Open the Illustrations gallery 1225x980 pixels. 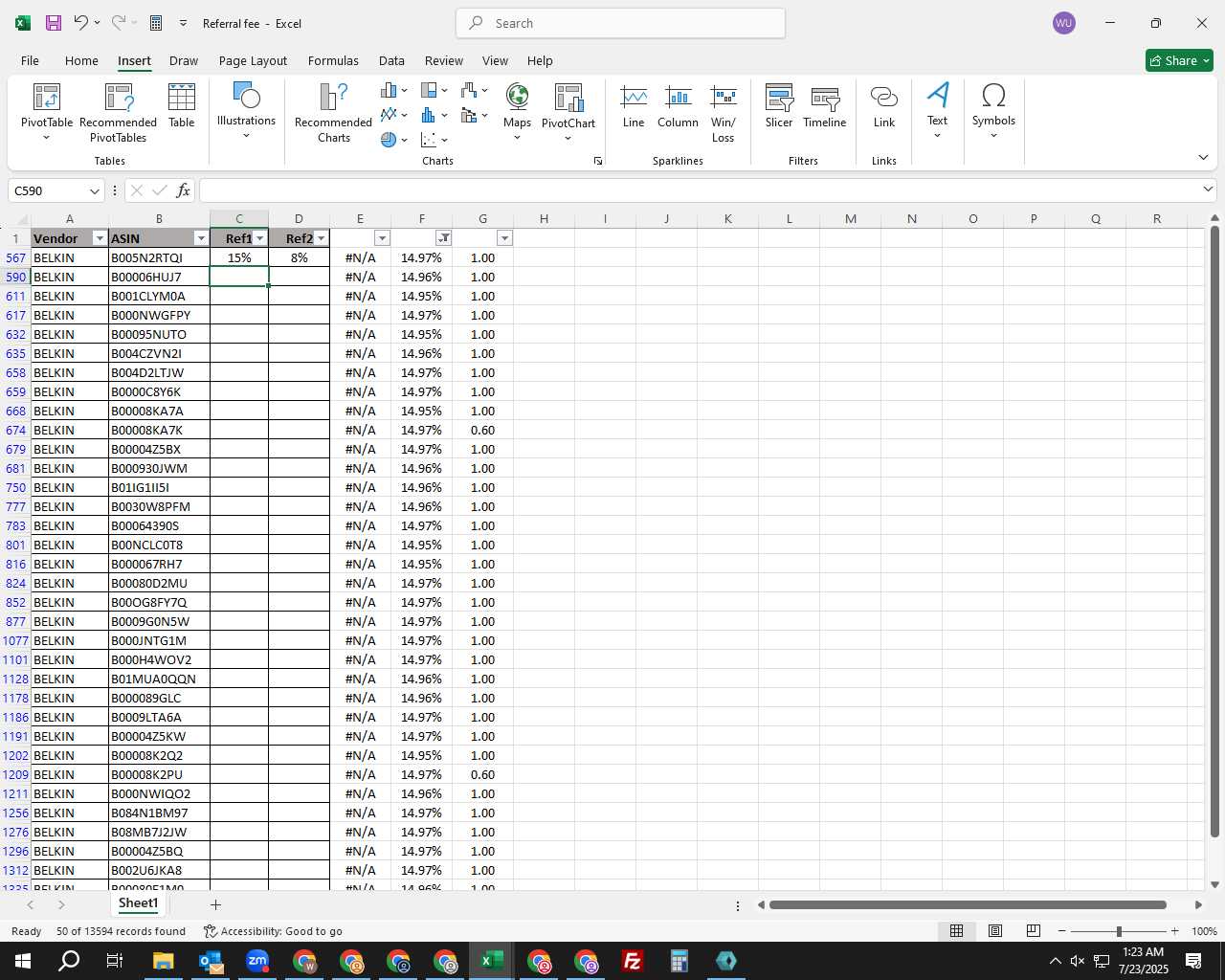click(x=246, y=110)
